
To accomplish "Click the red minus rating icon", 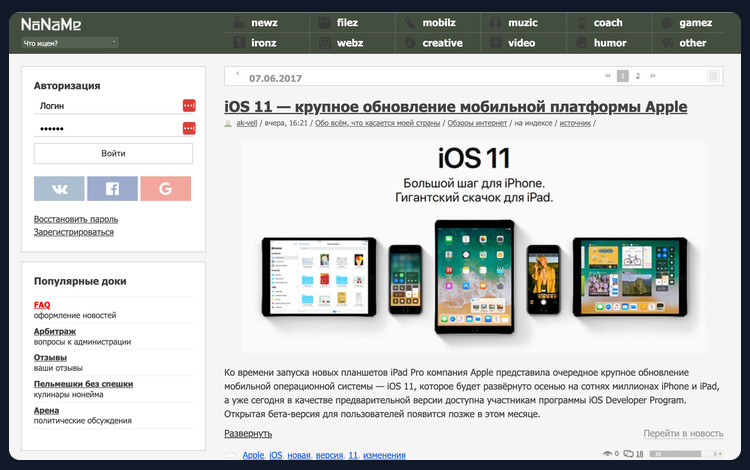I will tap(652, 453).
